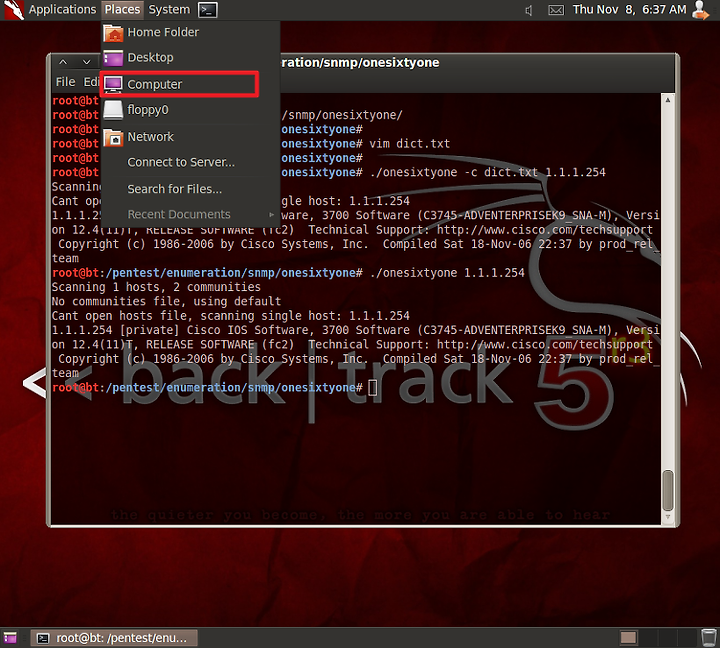Click terminal scrollbar down arrow
Image resolution: width=720 pixels, height=648 pixels.
668,517
